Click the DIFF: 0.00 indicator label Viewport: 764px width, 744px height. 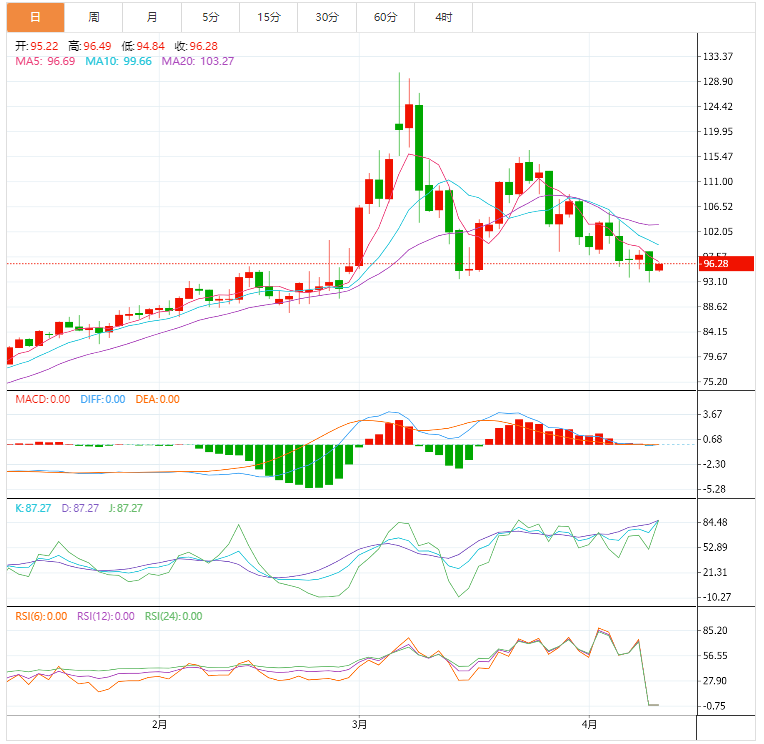click(x=101, y=399)
